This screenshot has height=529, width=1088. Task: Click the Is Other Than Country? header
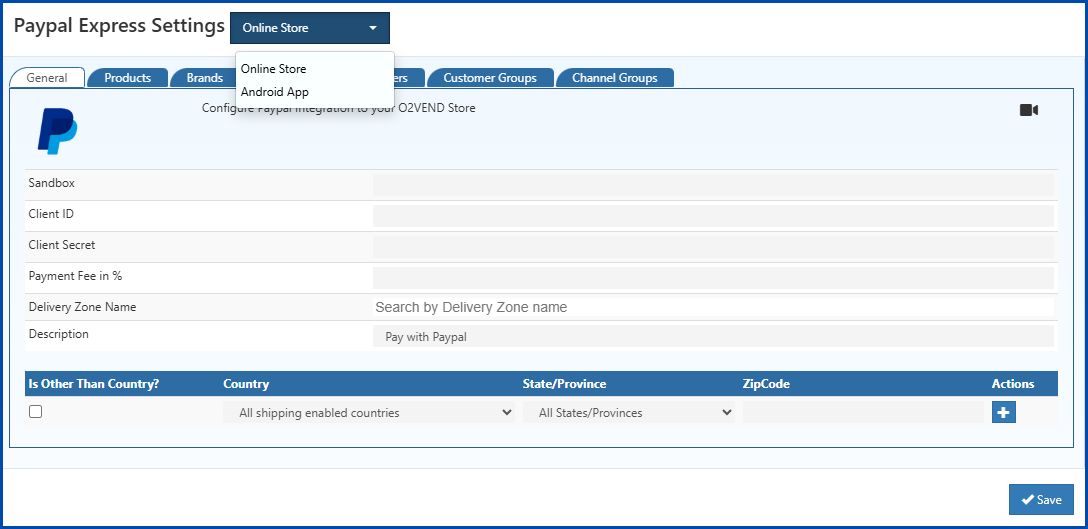(x=94, y=384)
